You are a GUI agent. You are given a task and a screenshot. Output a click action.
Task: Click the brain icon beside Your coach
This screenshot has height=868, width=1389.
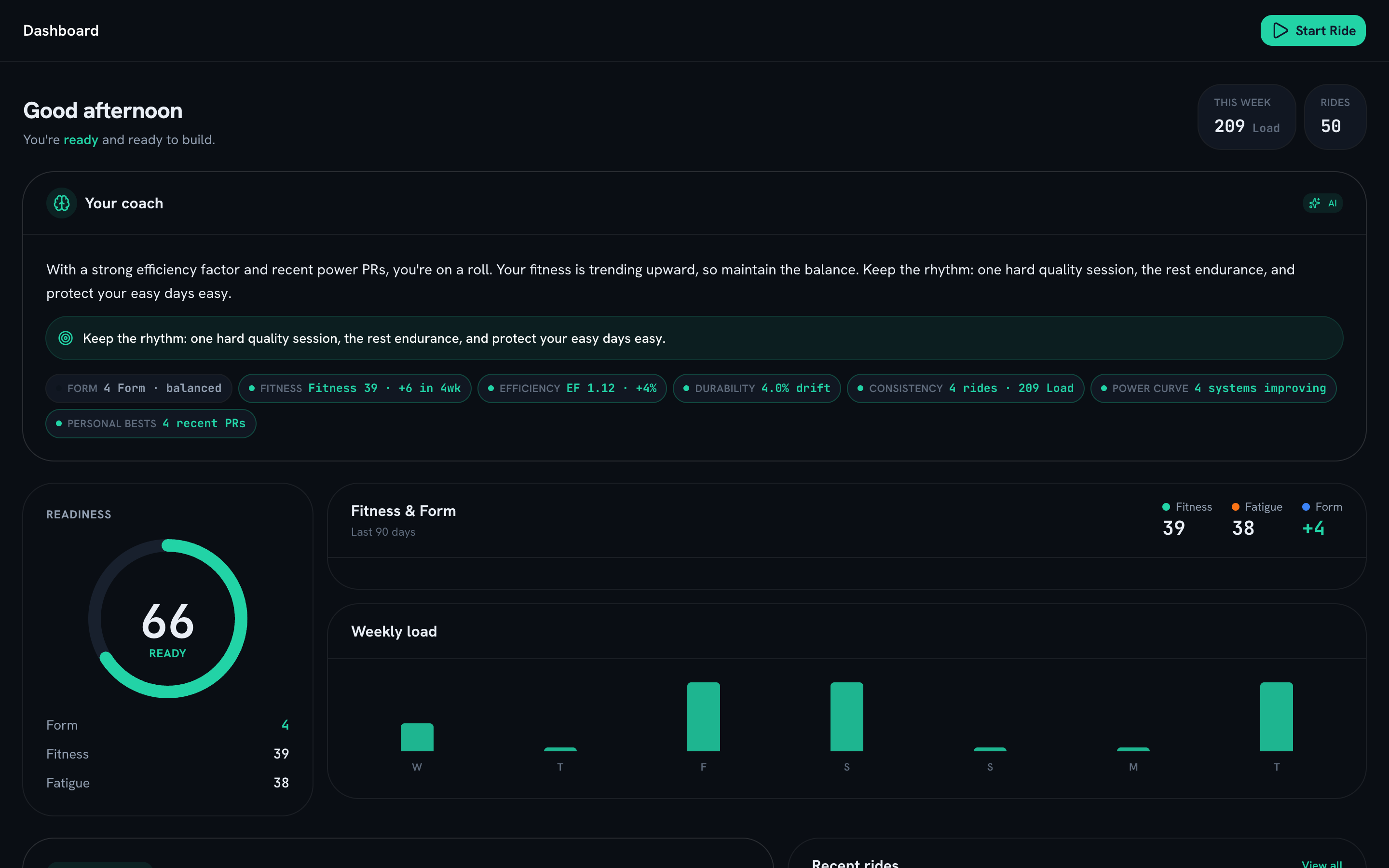(61, 203)
